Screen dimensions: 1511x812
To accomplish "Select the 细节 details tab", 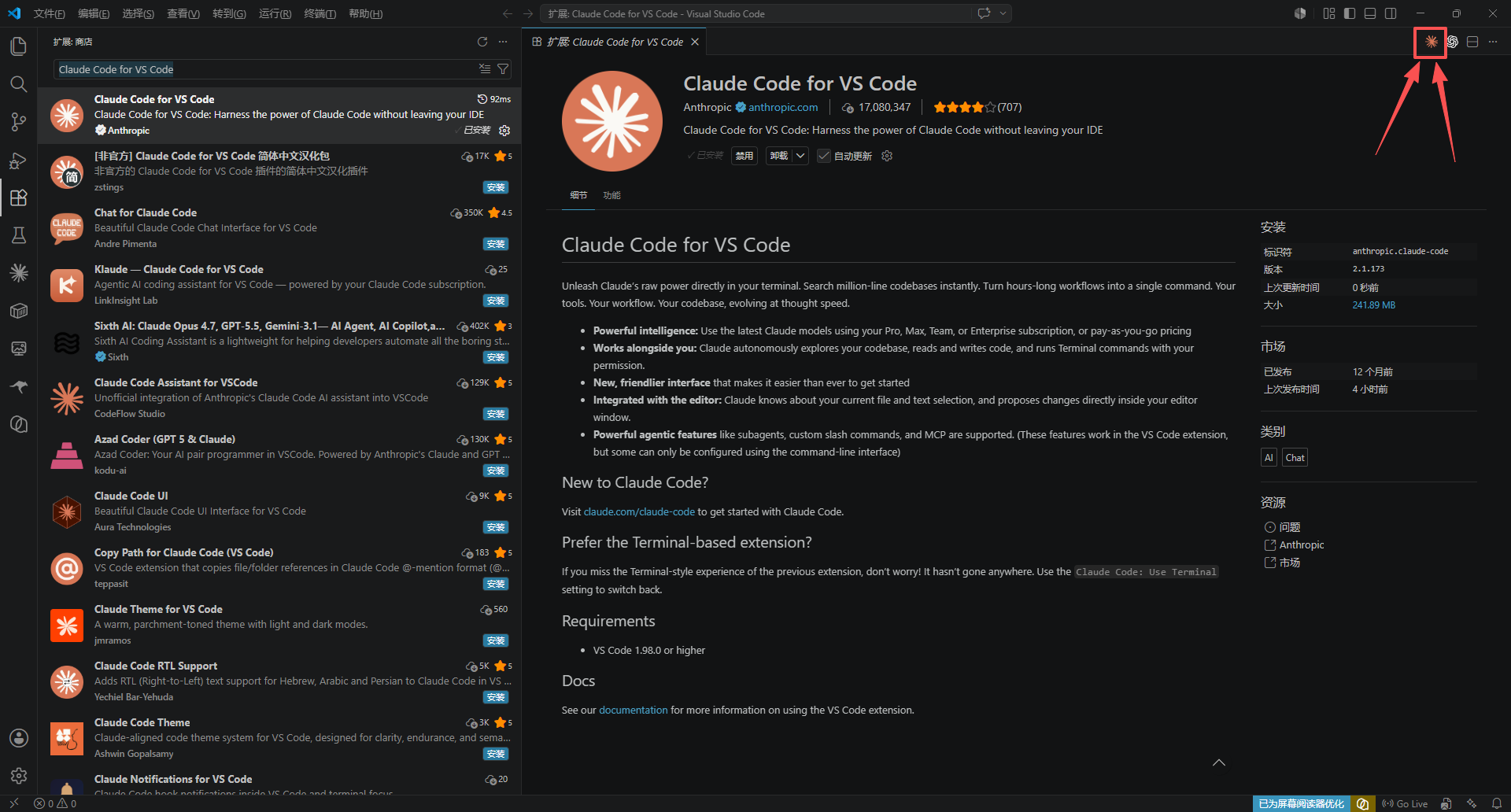I will [x=578, y=195].
